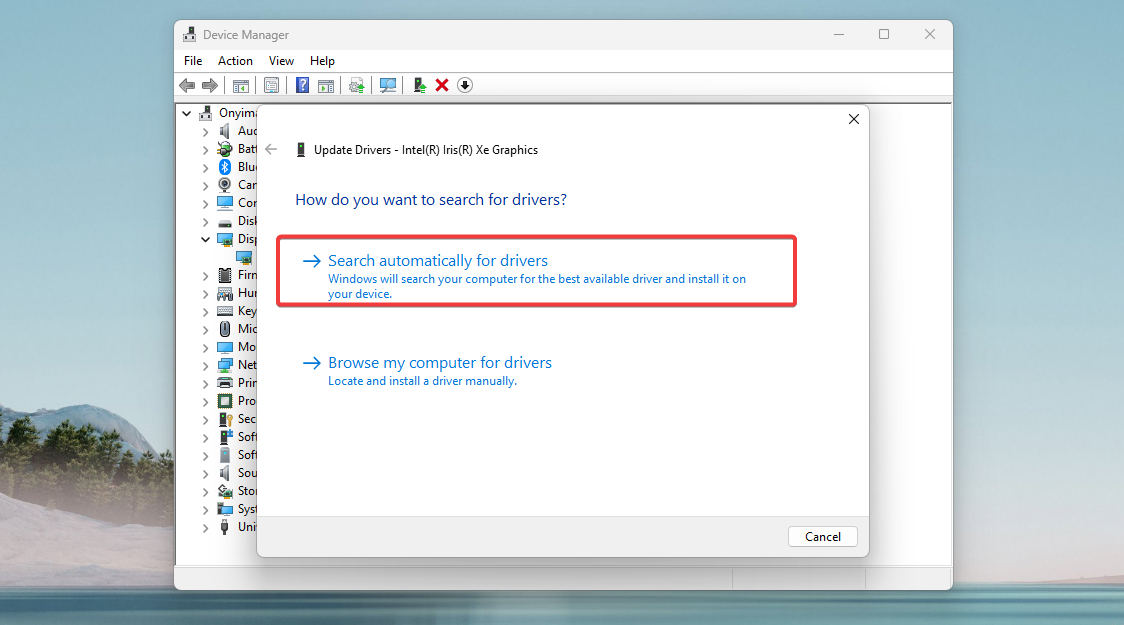Image resolution: width=1124 pixels, height=625 pixels.
Task: Minimize the Device Manager window
Action: point(839,34)
